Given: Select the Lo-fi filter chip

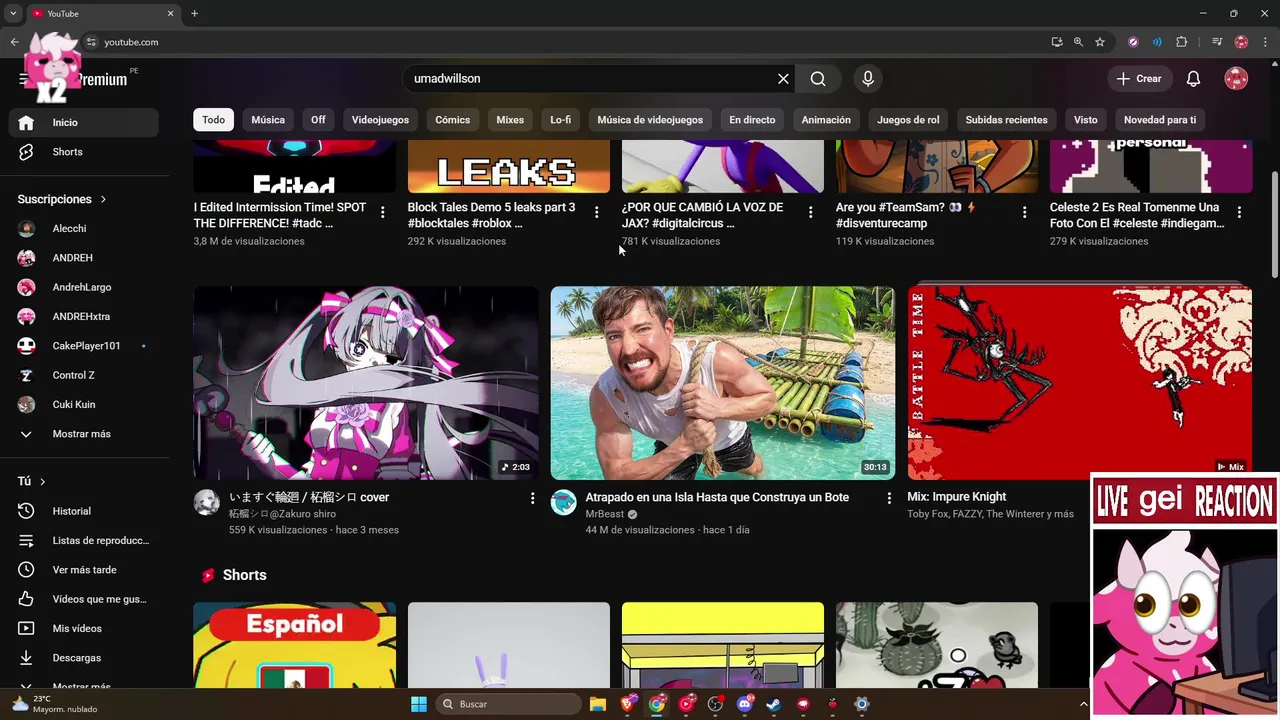Looking at the screenshot, I should pos(560,120).
